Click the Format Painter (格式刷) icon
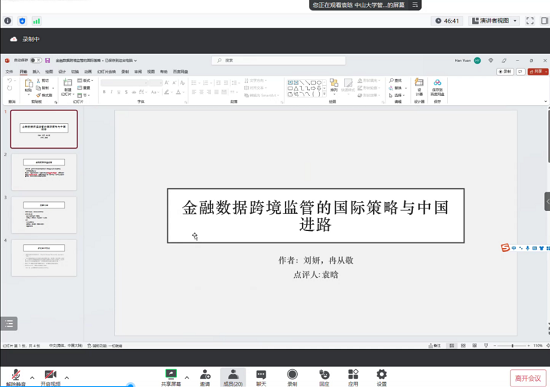Screen dimensions: 550x387 point(44,95)
